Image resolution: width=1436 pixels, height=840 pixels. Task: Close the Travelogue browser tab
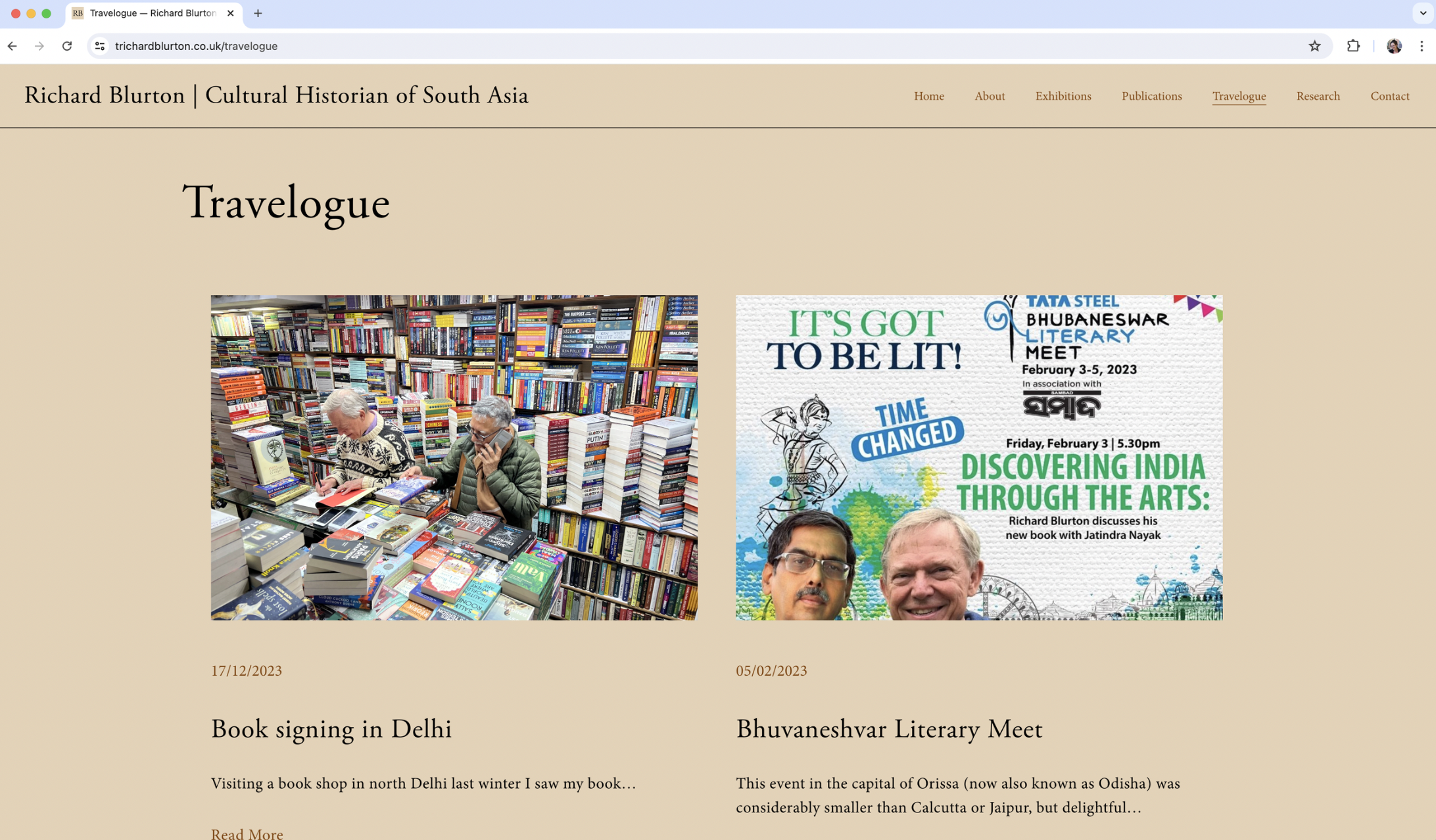pyautogui.click(x=230, y=13)
